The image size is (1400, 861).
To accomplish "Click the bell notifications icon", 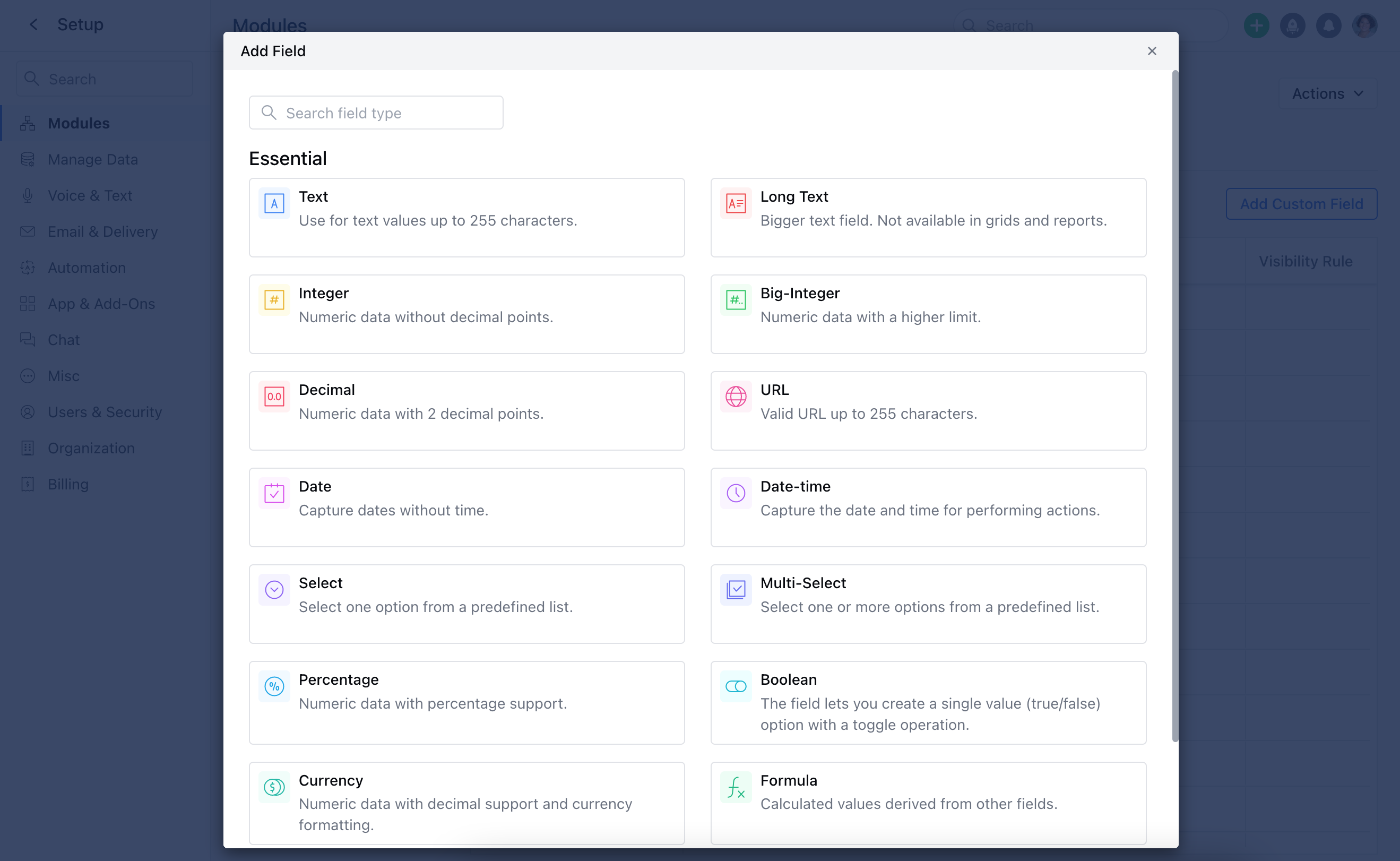I will (x=1328, y=25).
